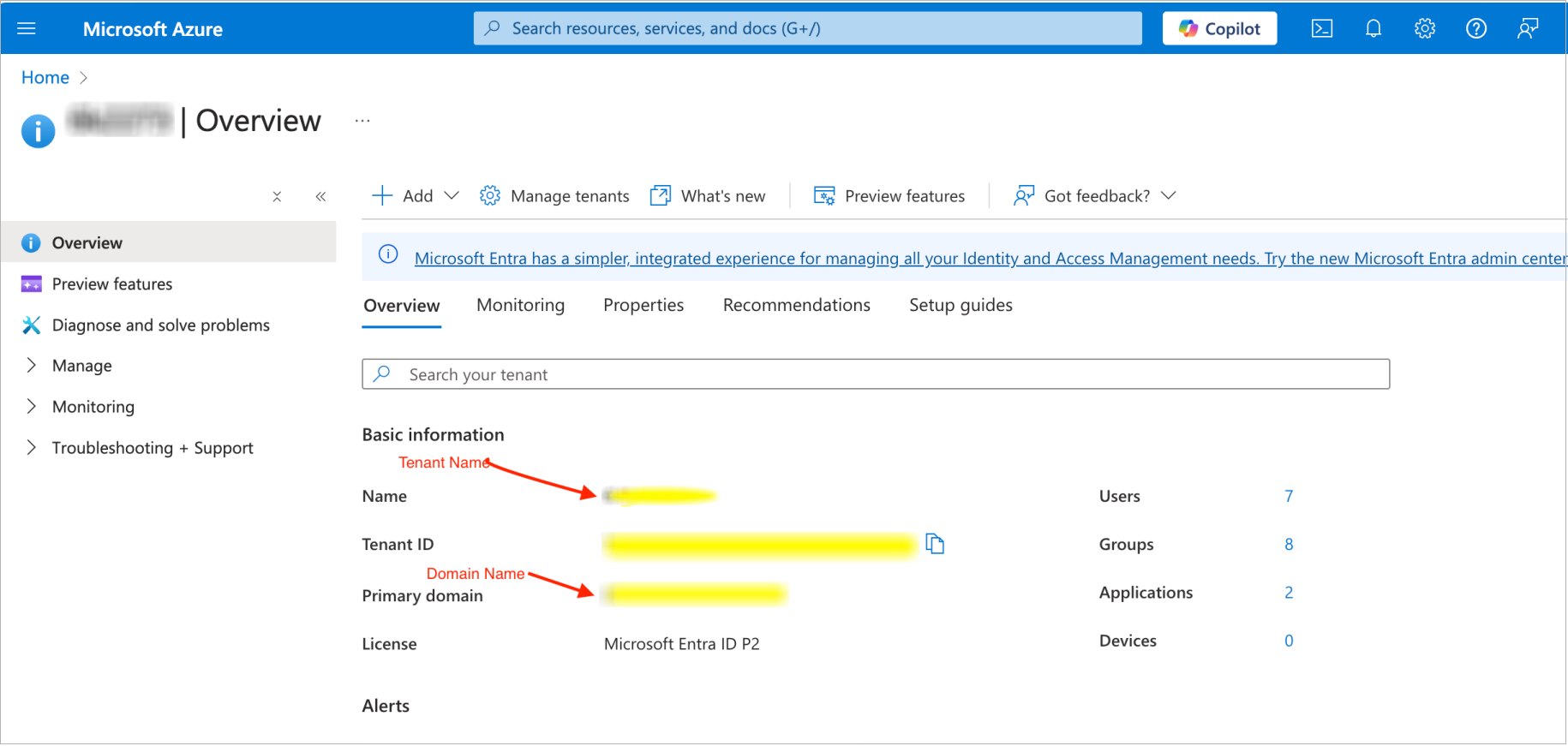Open What's new in toolbar
Image resolution: width=1568 pixels, height=746 pixels.
point(708,196)
